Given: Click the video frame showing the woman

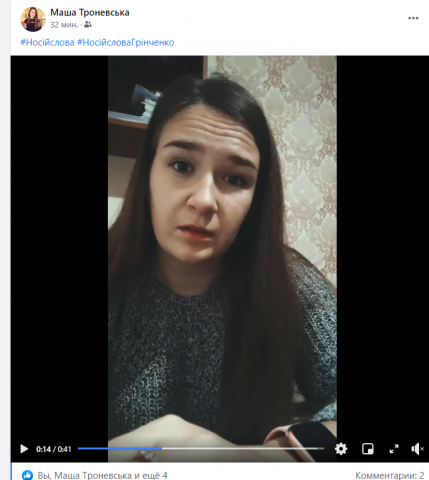Looking at the screenshot, I should (222, 247).
